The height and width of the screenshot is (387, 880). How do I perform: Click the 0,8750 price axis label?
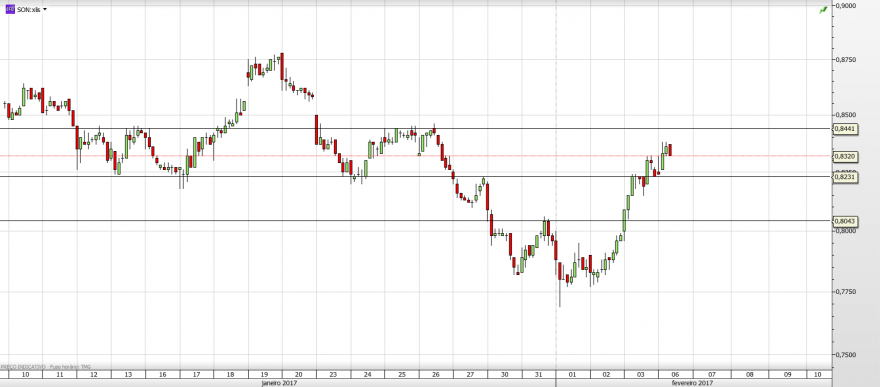[x=846, y=59]
